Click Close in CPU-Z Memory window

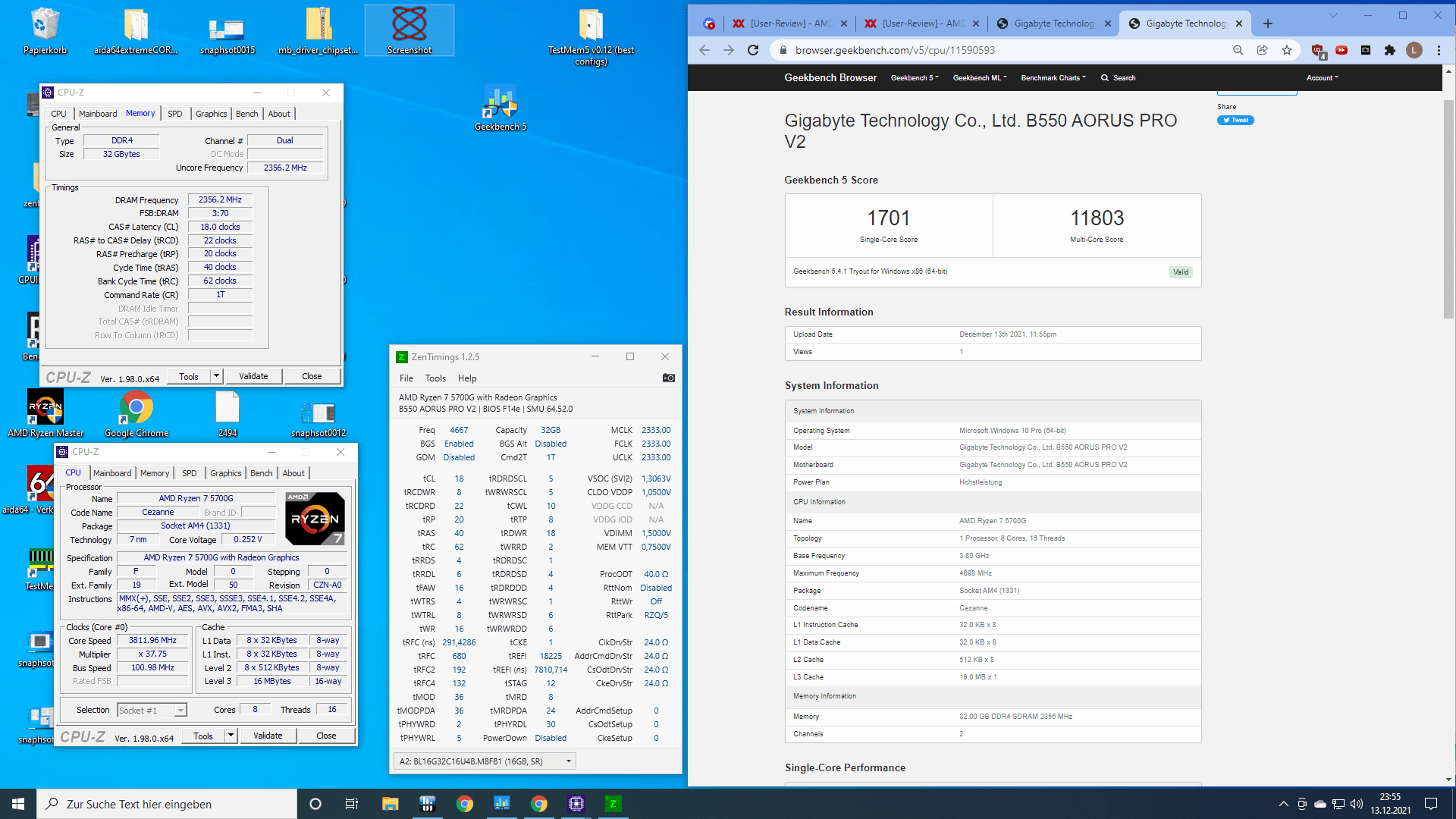[312, 376]
